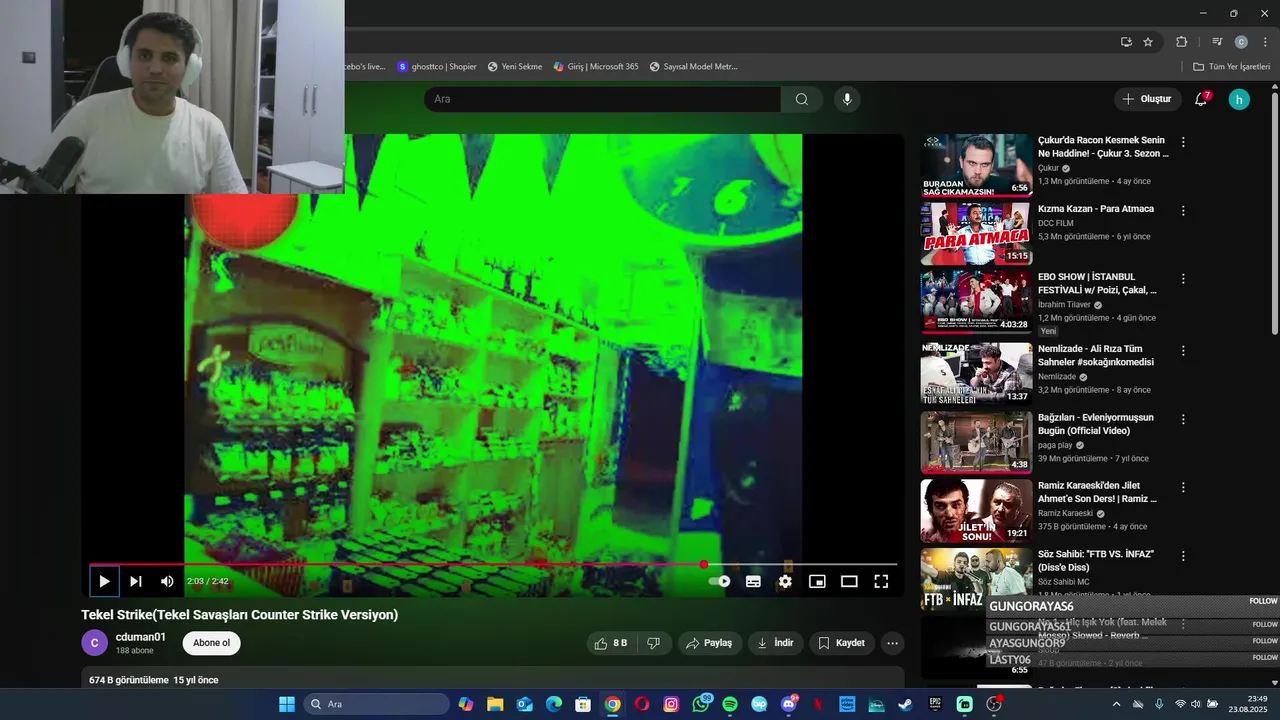Viewport: 1280px width, 720px height.
Task: Open options for Söz Sahibi video
Action: 1183,556
